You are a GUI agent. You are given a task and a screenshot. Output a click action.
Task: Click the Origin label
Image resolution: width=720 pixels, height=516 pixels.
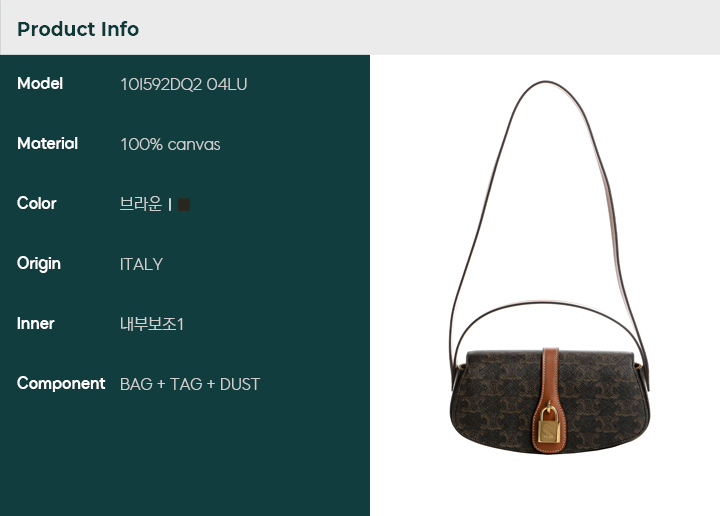[x=39, y=264]
